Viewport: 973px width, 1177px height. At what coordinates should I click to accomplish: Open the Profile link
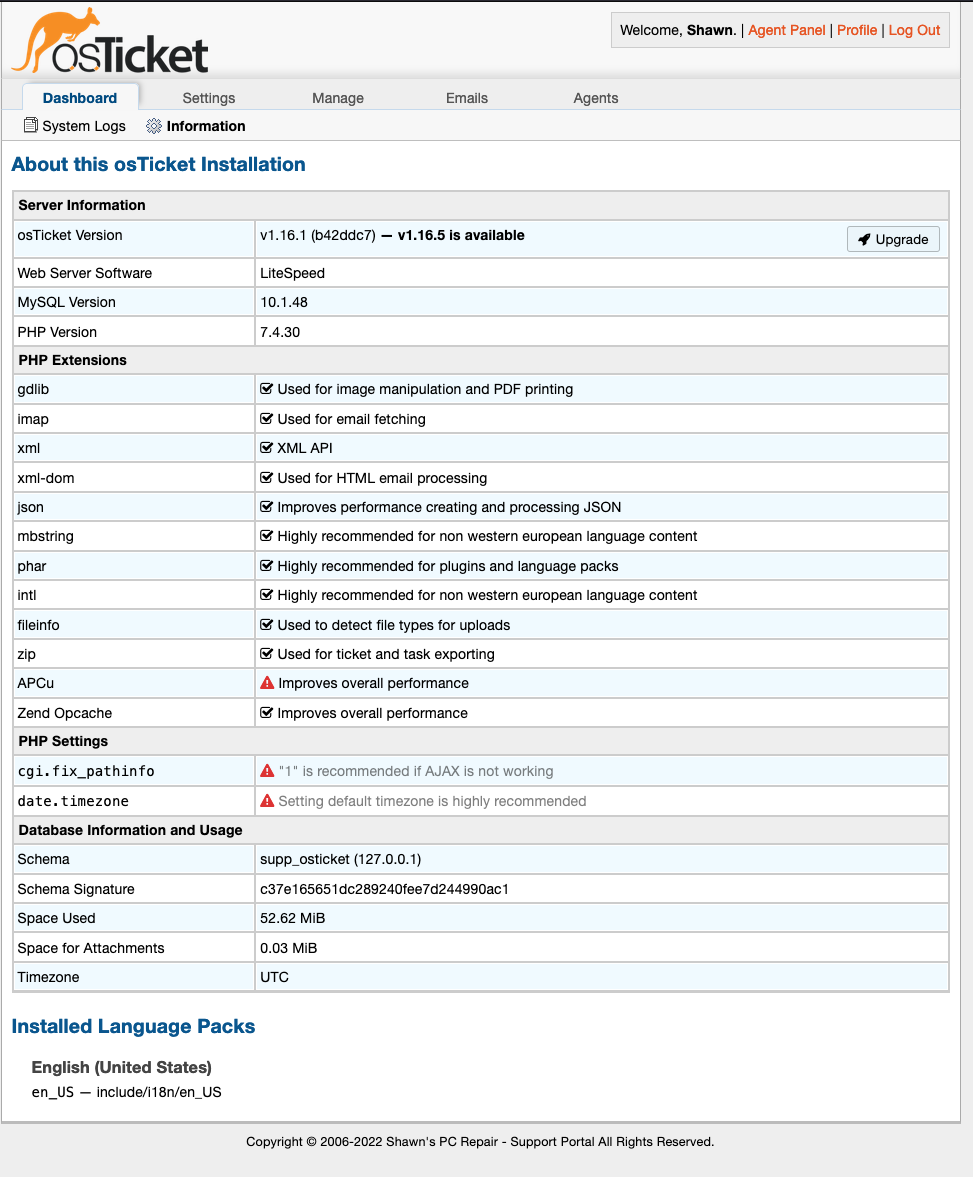pos(857,30)
